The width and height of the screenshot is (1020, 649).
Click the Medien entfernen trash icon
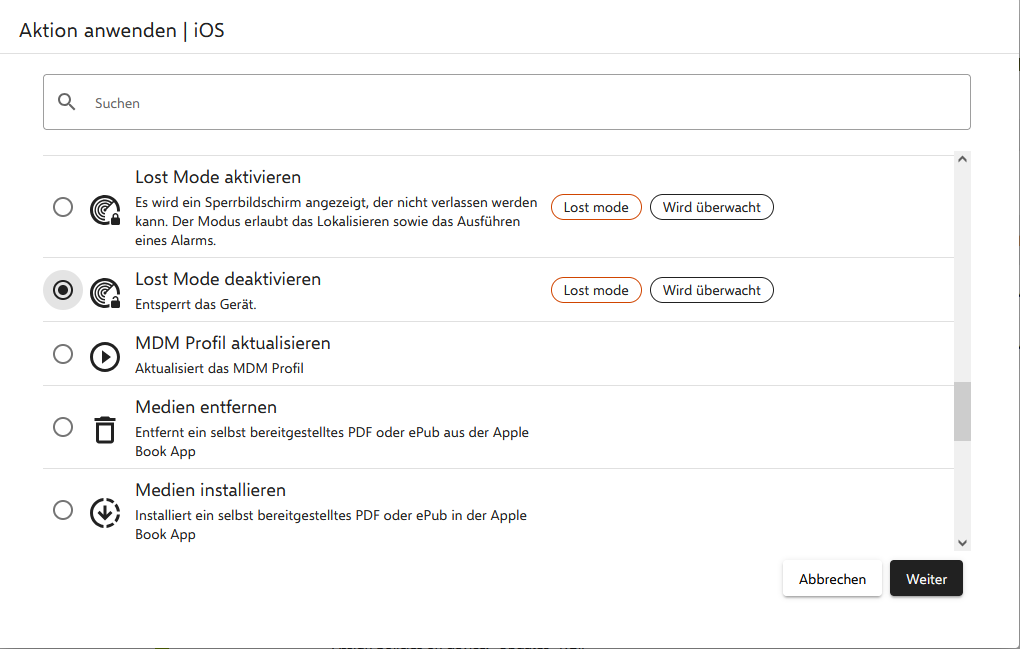point(105,429)
